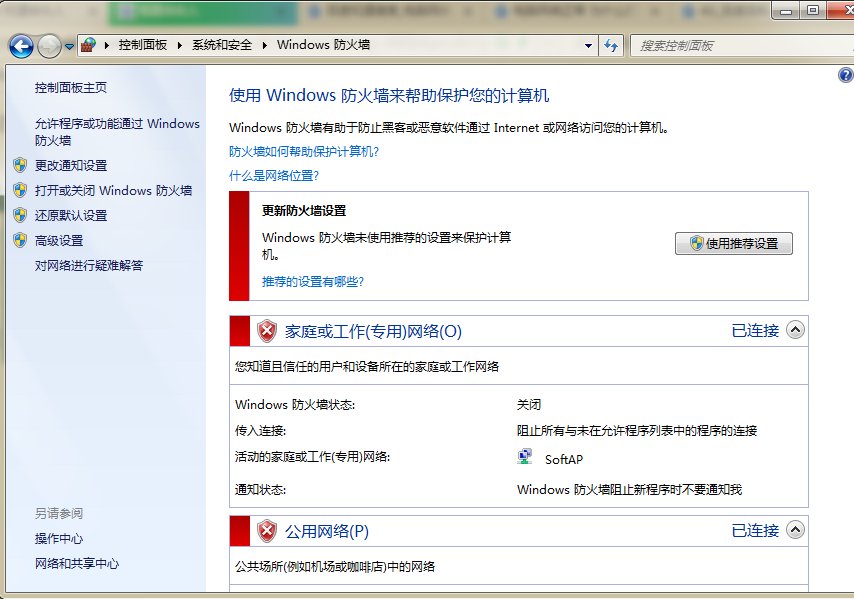
Task: Open 高级设置 in sidebar
Action: [x=59, y=241]
